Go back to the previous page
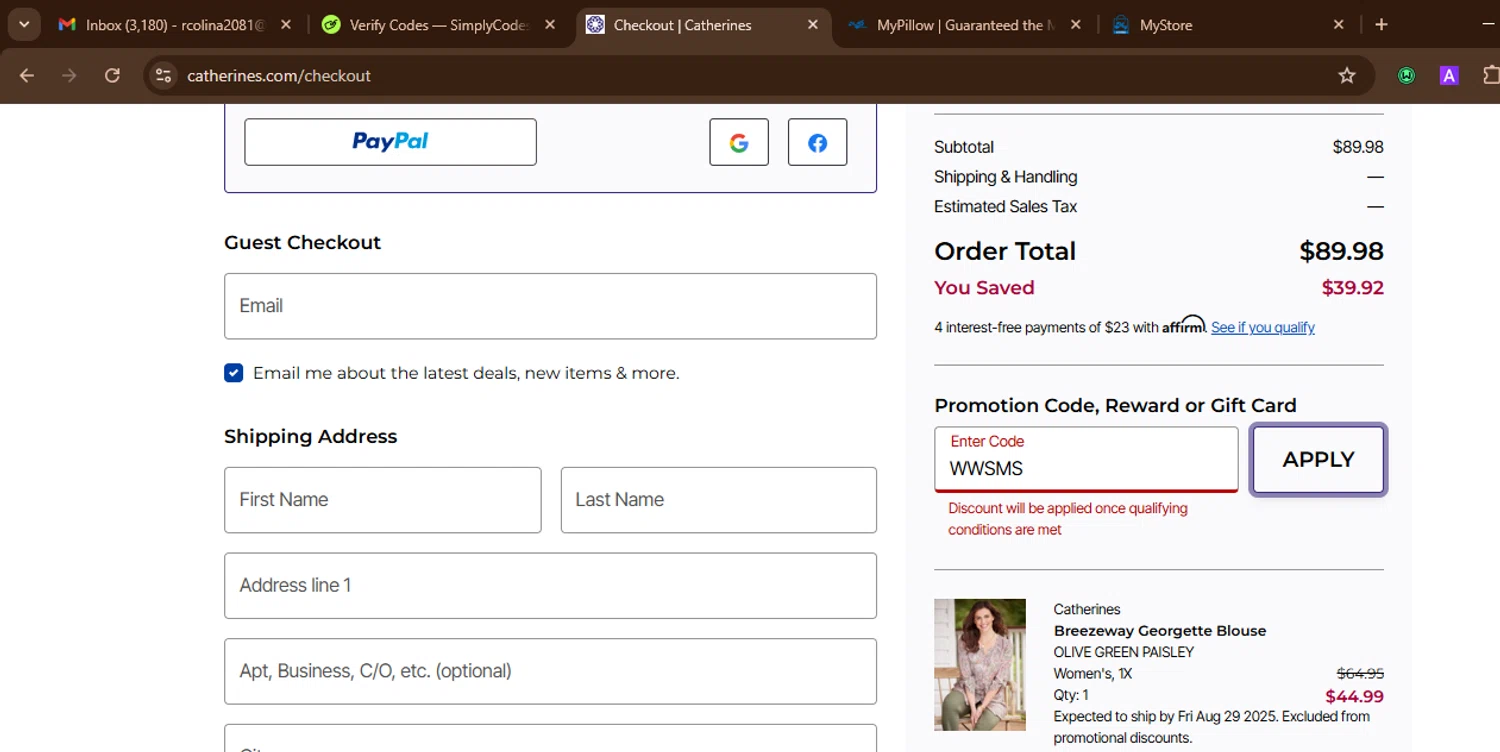This screenshot has height=752, width=1500. point(27,75)
